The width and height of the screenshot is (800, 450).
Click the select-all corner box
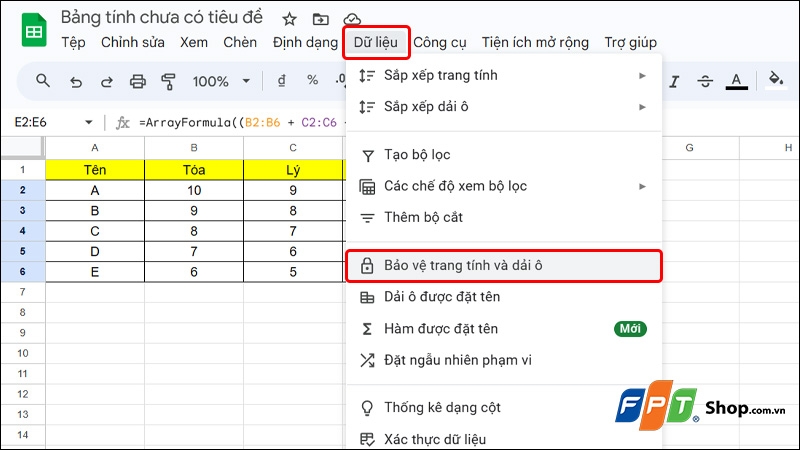22,147
